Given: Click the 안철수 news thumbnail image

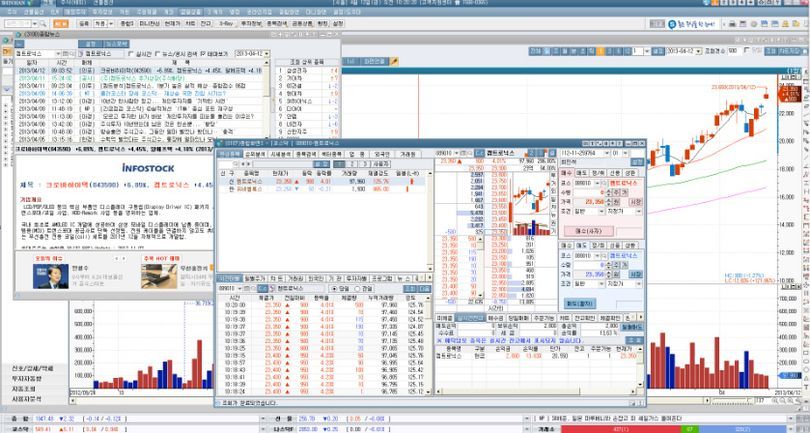Looking at the screenshot, I should point(50,277).
